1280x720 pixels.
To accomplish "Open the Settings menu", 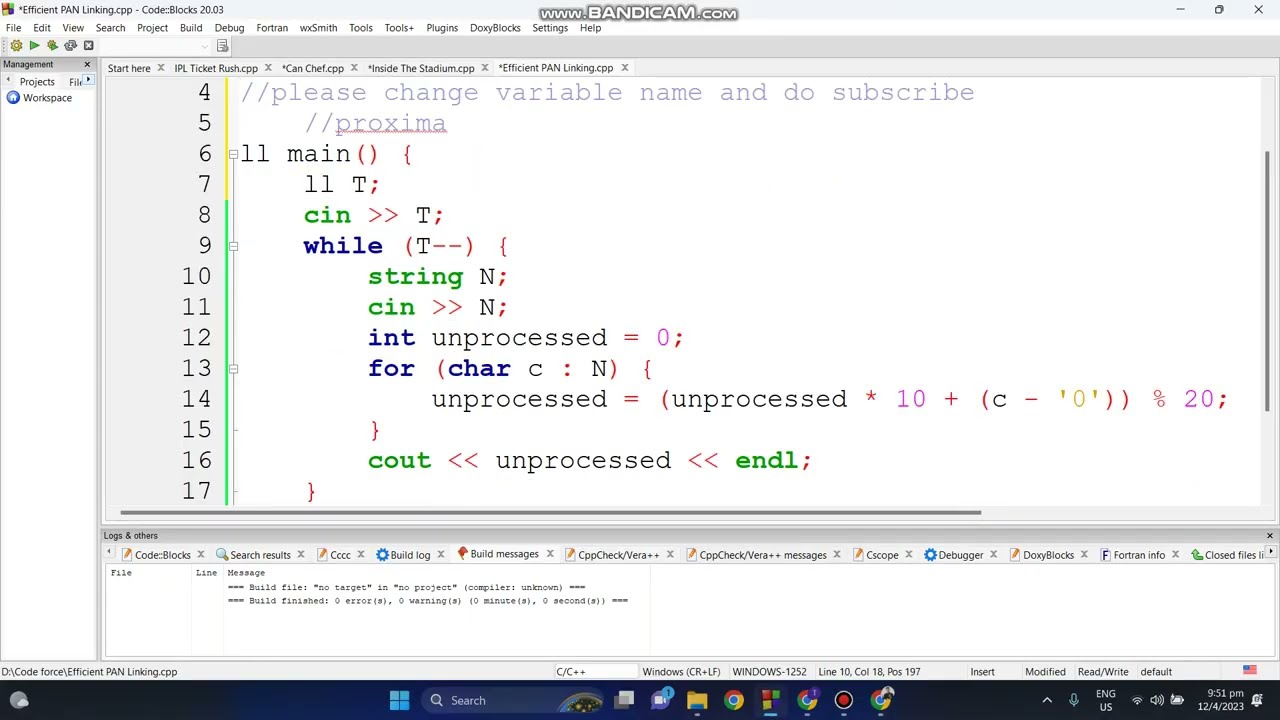I will point(550,28).
